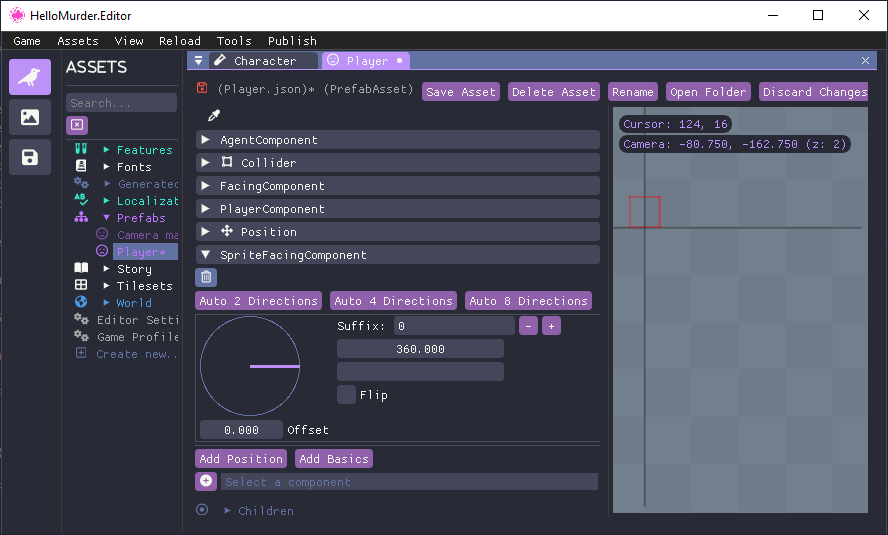Click the assets Search input field

tap(121, 103)
